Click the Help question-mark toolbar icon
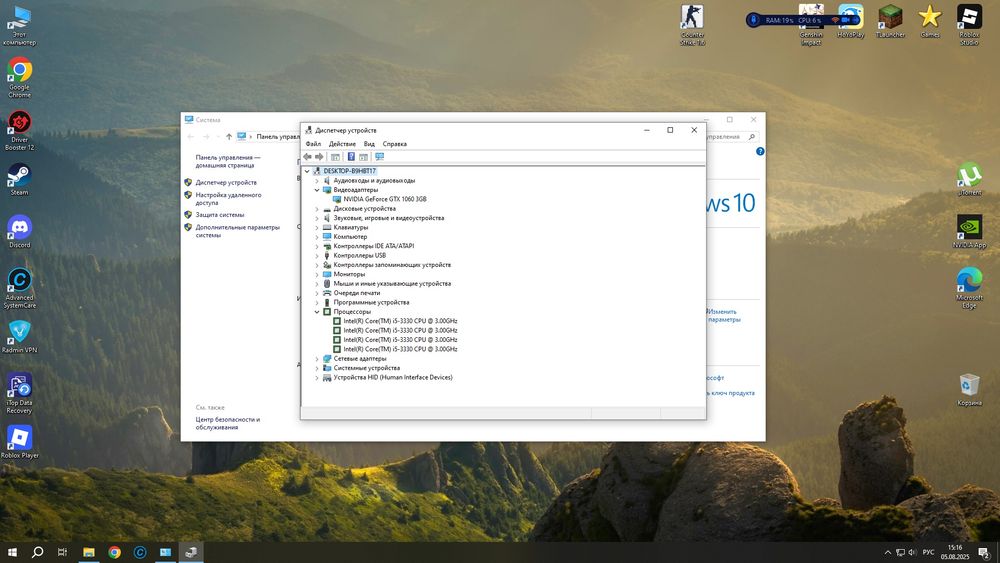This screenshot has width=1000, height=563. pos(351,157)
